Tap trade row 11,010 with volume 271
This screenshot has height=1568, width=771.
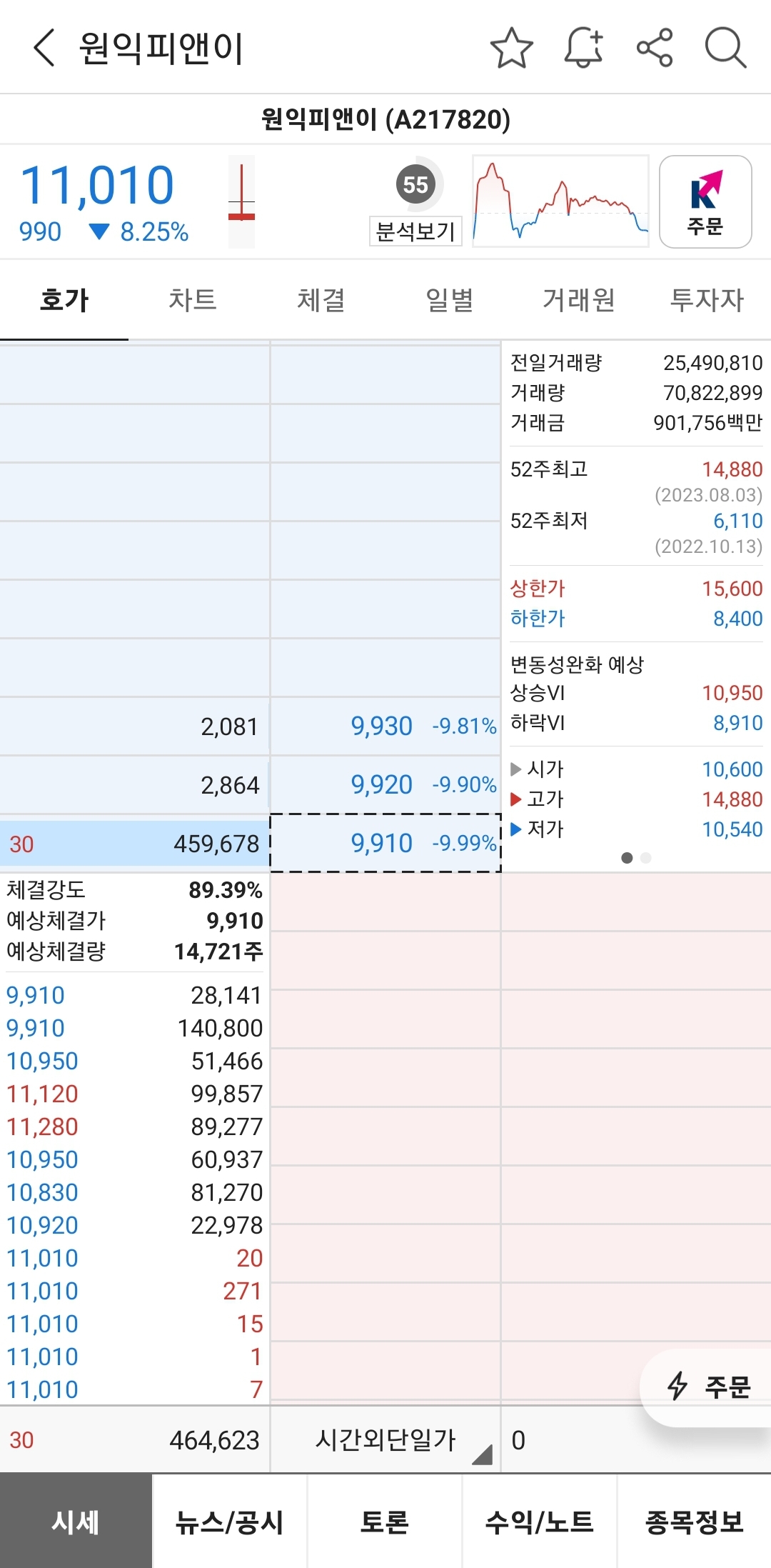(135, 1291)
